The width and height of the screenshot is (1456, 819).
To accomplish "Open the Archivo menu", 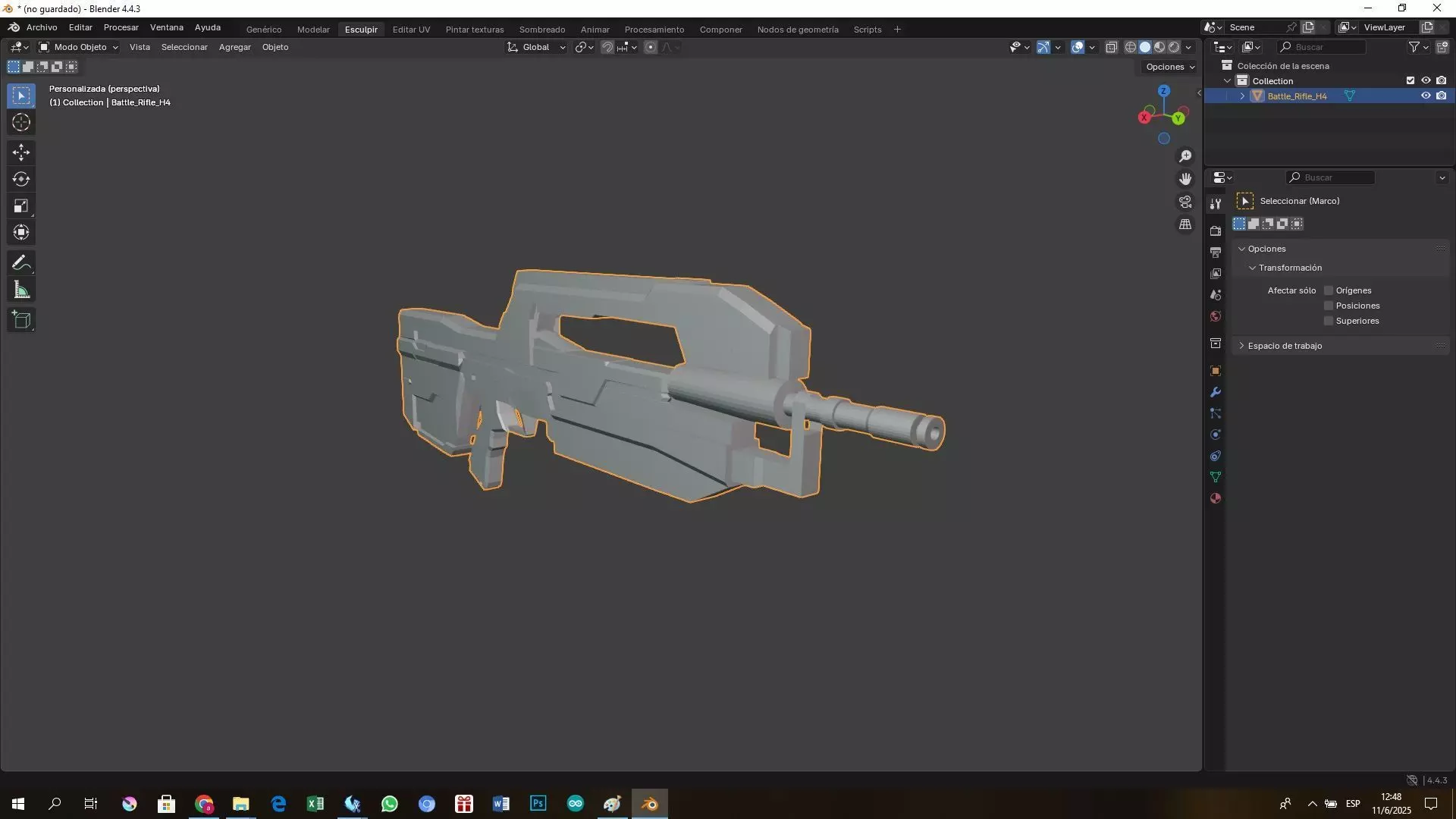I will click(42, 27).
